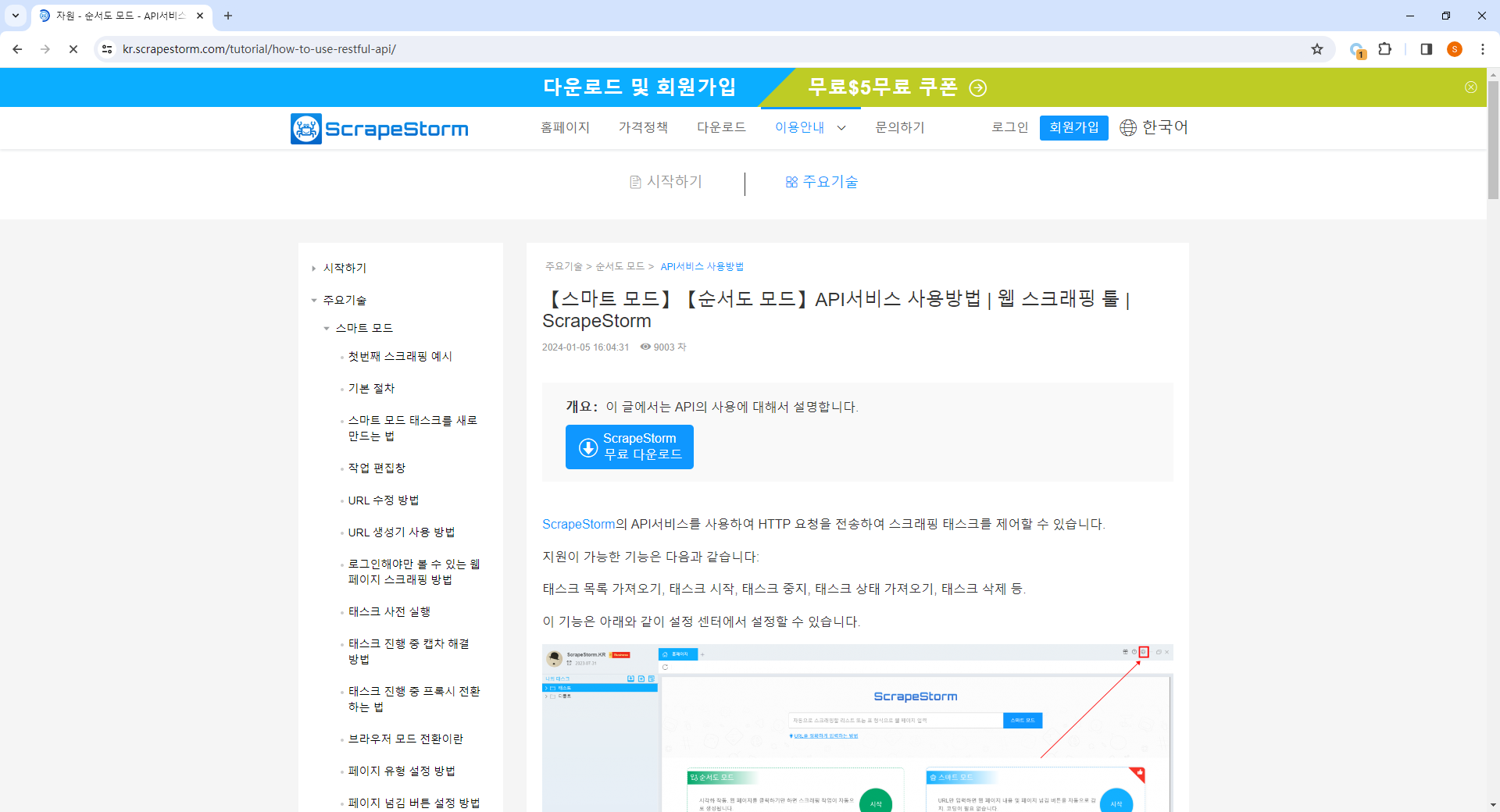1500x812 pixels.
Task: Click the page vertical scrollbar thumb
Action: coord(1493,141)
